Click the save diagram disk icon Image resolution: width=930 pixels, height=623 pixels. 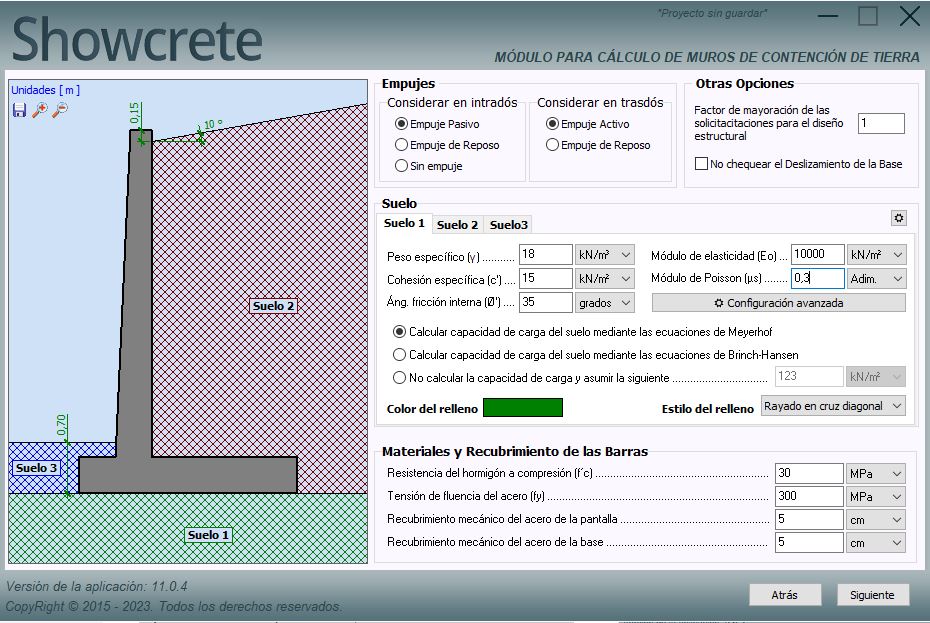19,110
